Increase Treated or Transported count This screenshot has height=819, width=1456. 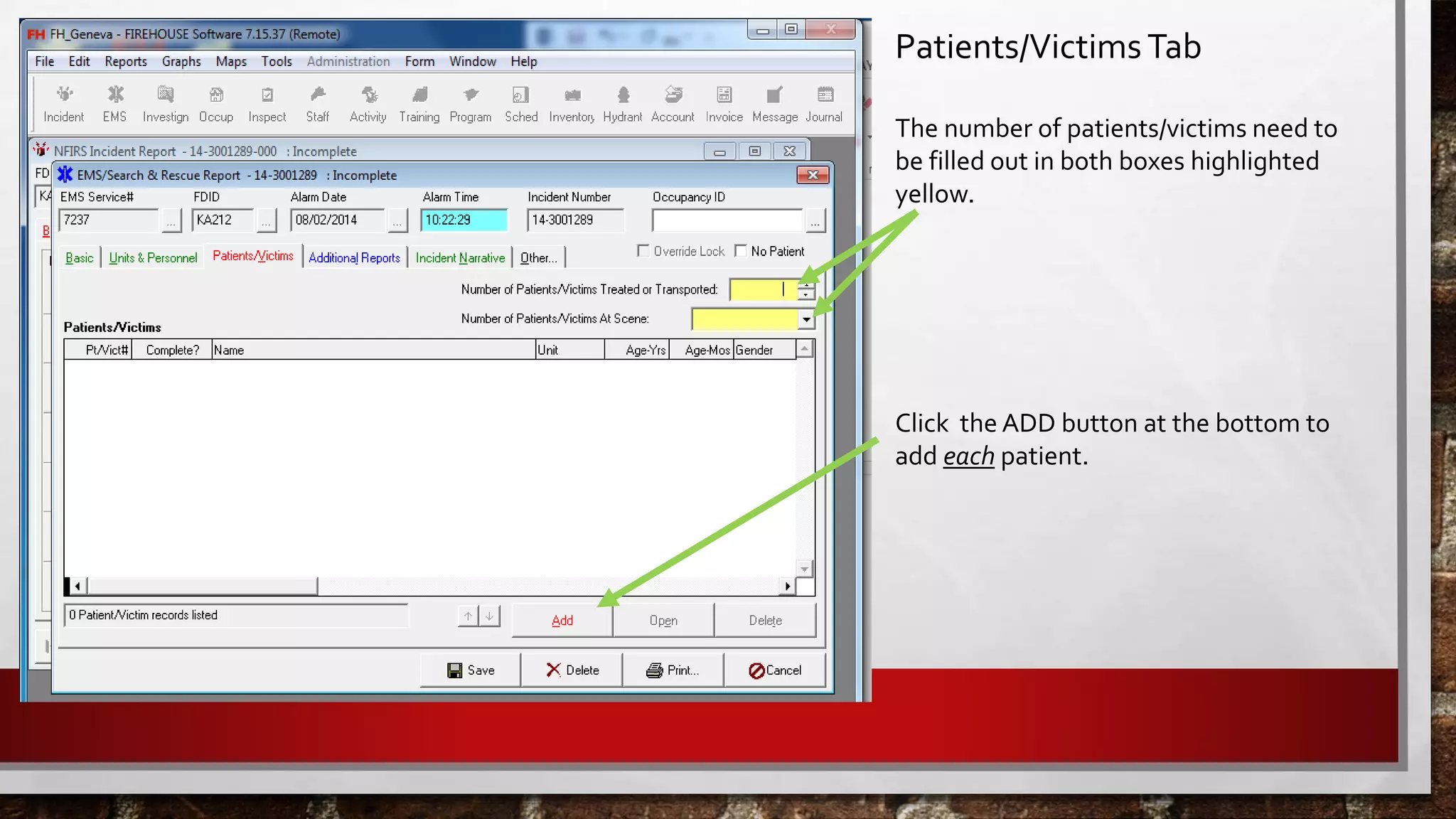pos(805,285)
